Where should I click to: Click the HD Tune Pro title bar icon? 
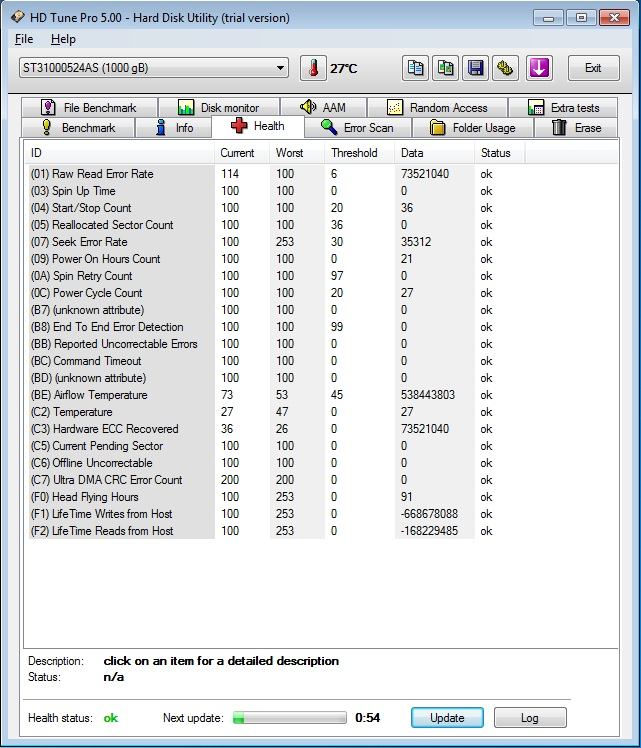point(18,17)
